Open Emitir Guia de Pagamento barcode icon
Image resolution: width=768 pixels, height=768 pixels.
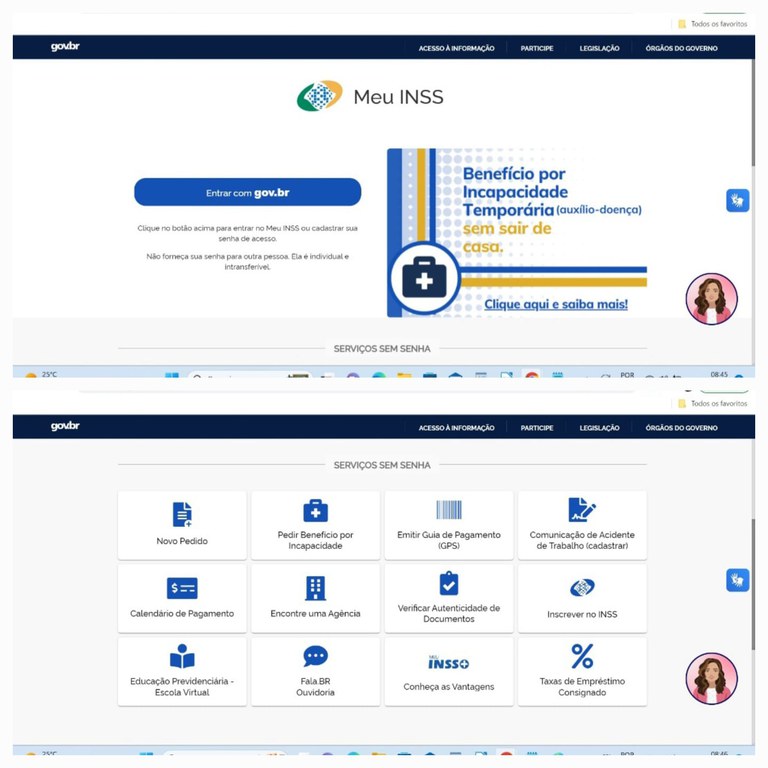448,510
